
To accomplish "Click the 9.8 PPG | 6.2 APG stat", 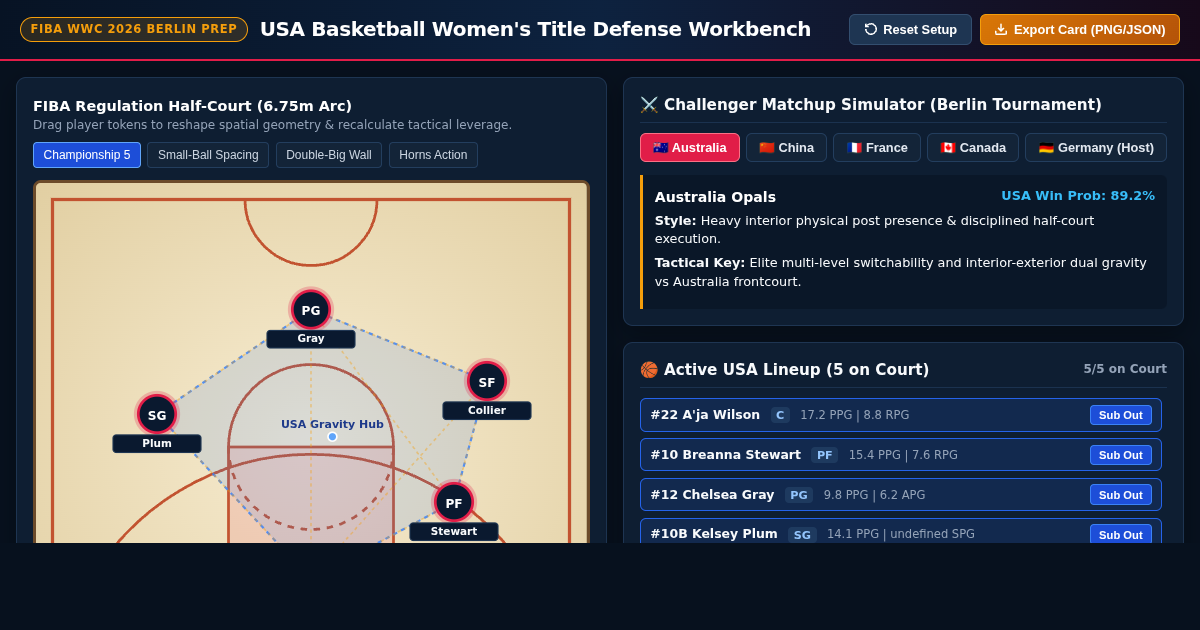I will tap(875, 495).
